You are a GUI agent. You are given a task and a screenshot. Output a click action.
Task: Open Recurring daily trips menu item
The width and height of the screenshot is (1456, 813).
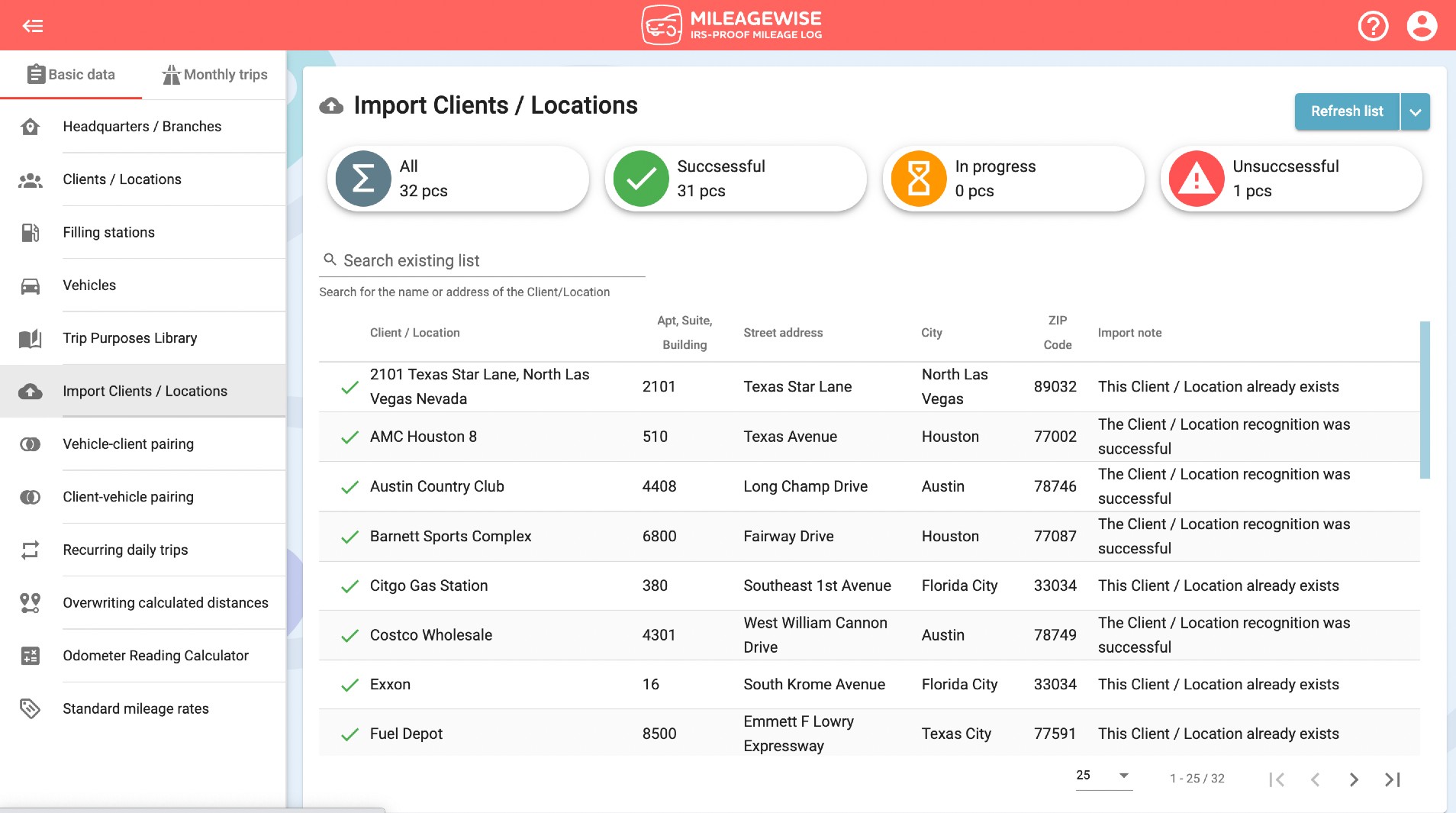click(x=143, y=550)
